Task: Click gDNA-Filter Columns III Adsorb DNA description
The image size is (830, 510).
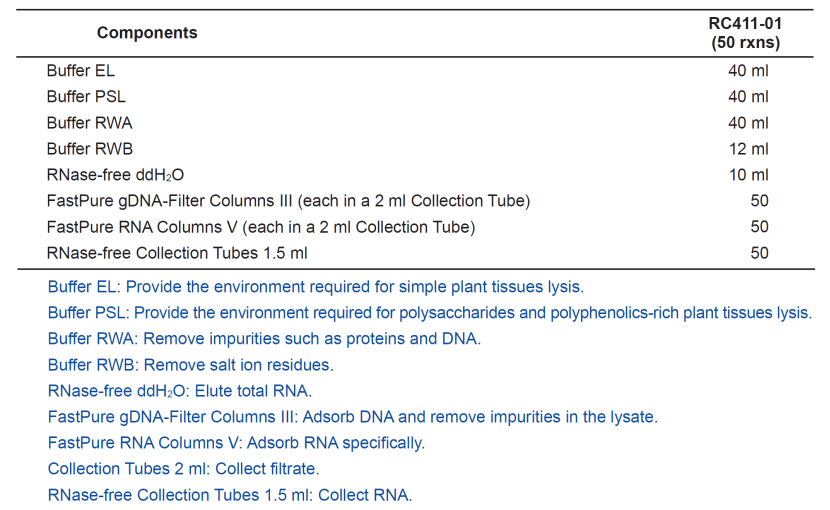Action: [x=353, y=417]
